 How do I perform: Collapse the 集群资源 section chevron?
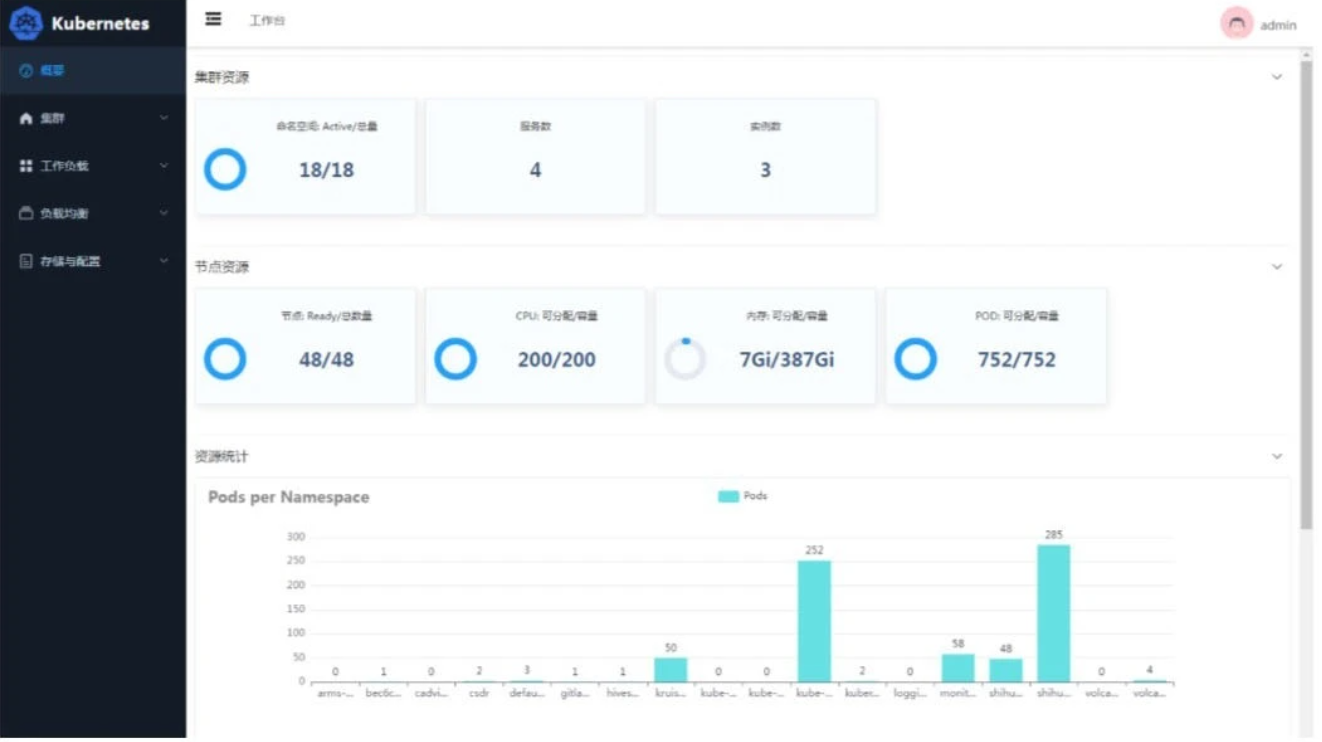[x=1277, y=77]
